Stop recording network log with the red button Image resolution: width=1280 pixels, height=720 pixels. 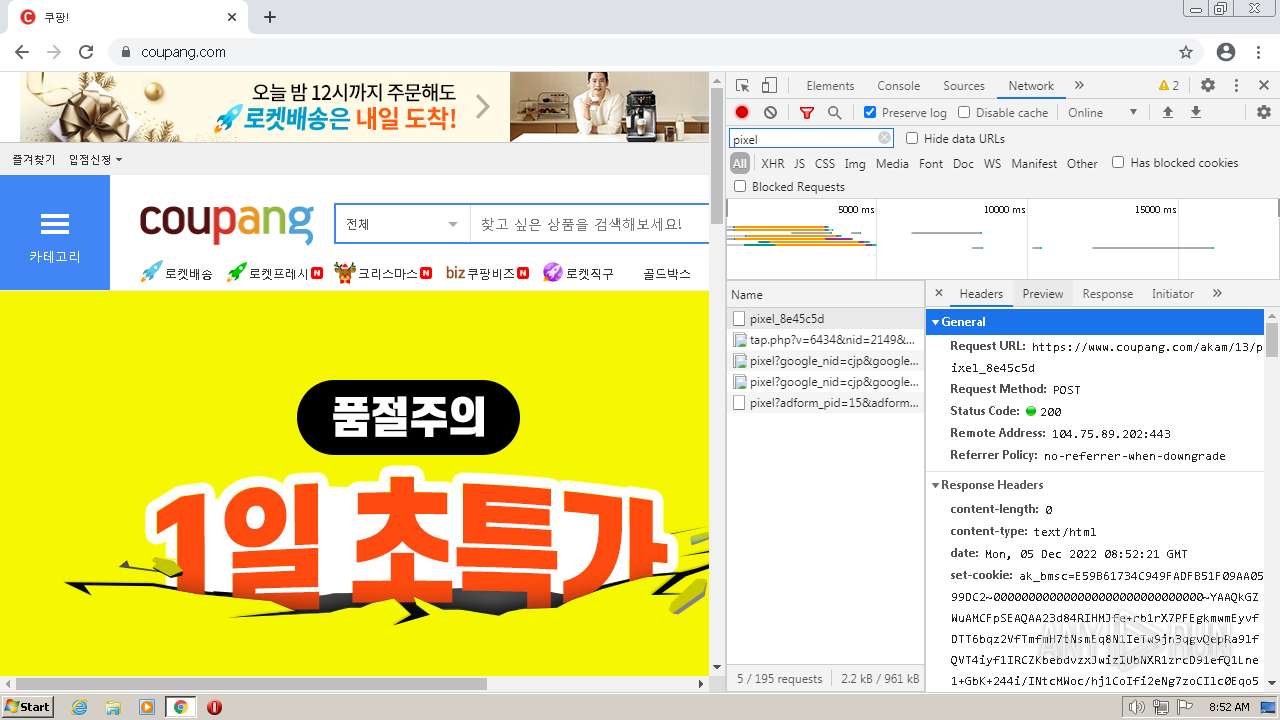[742, 113]
